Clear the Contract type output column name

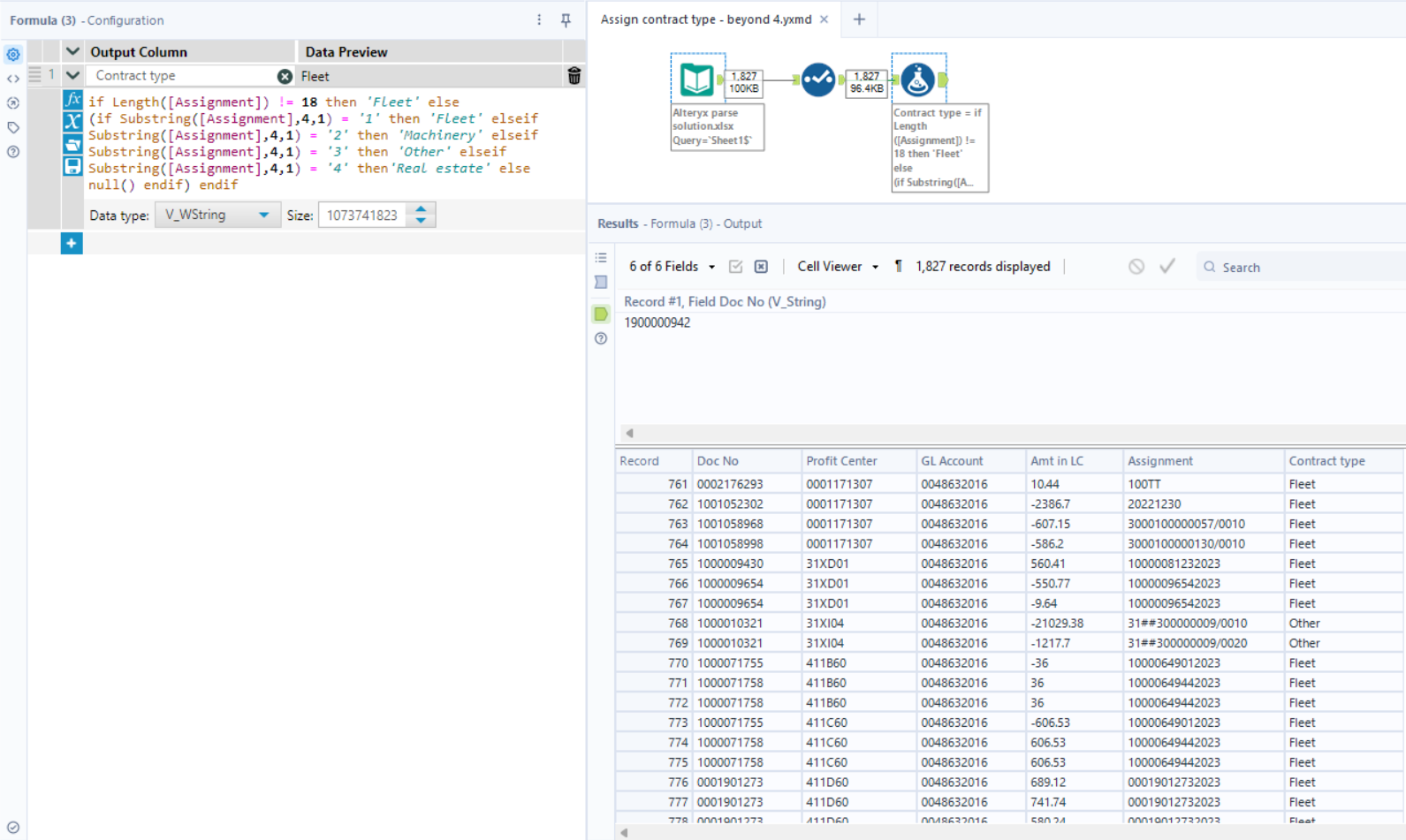285,76
